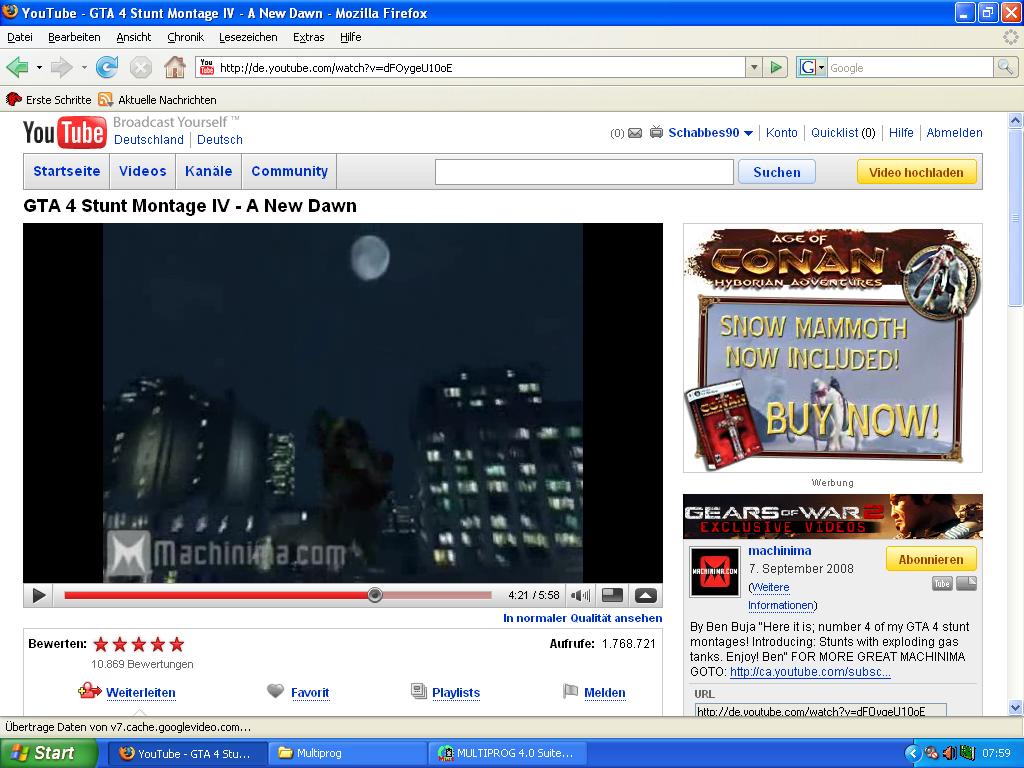The image size is (1024, 768).
Task: Click the Forward arrow in the toolbar
Action: pos(61,67)
